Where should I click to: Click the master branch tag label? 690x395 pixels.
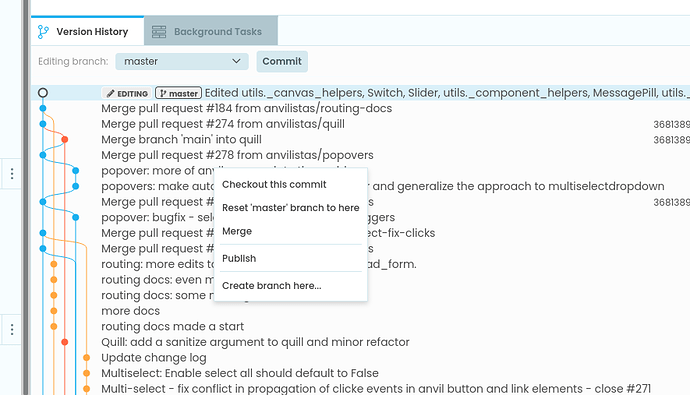[178, 93]
